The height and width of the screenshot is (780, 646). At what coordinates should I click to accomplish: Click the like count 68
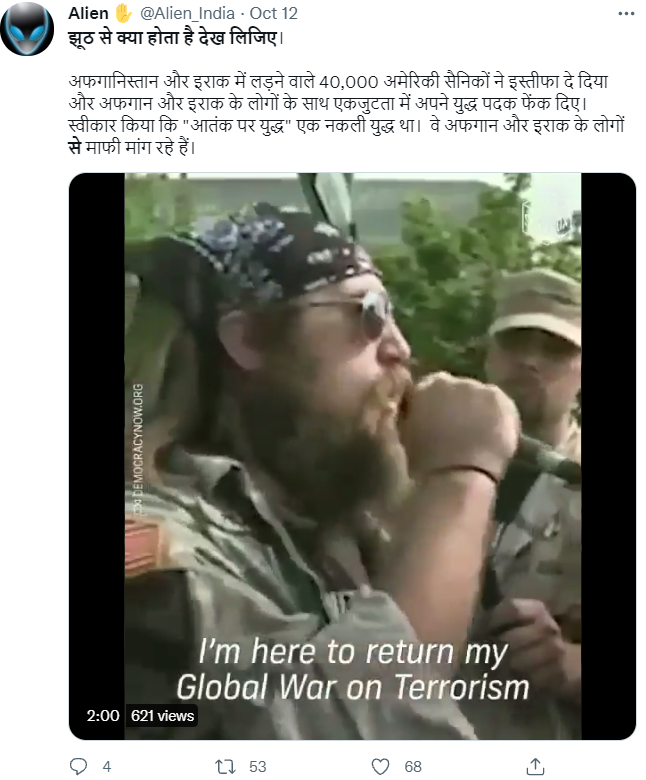click(x=413, y=767)
